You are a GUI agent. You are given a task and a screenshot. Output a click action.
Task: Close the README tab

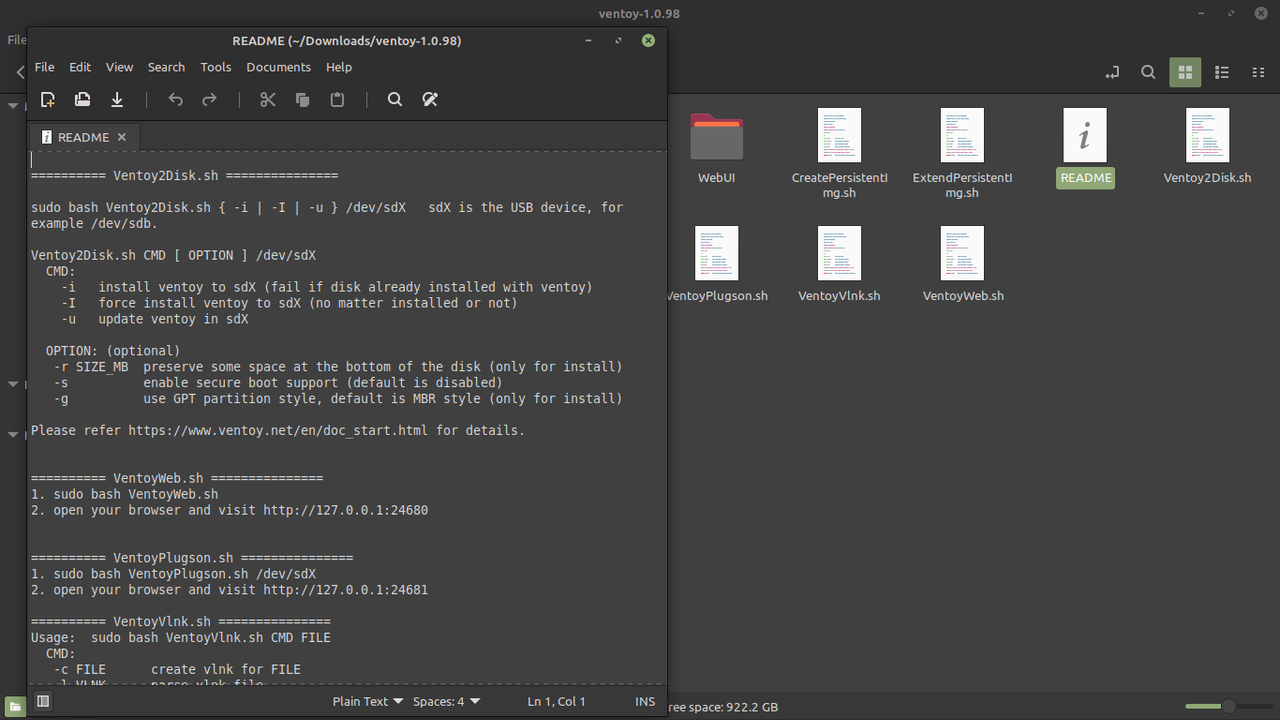click(x=122, y=137)
